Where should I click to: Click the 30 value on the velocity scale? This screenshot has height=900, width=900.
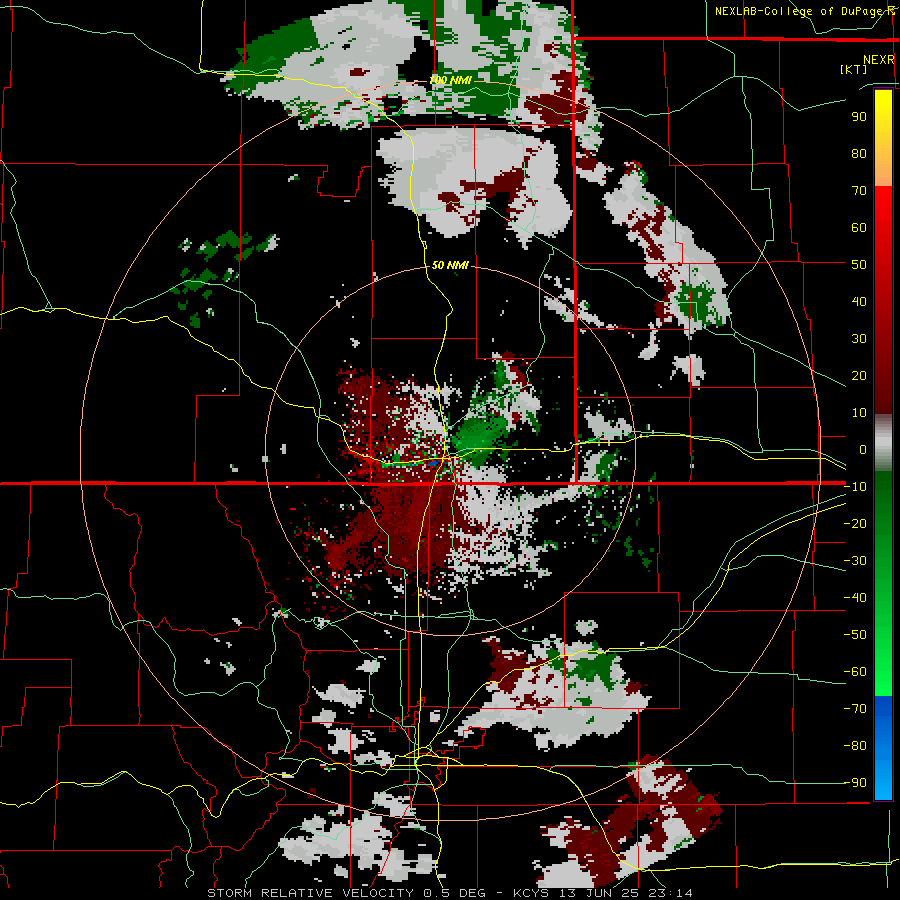(859, 339)
